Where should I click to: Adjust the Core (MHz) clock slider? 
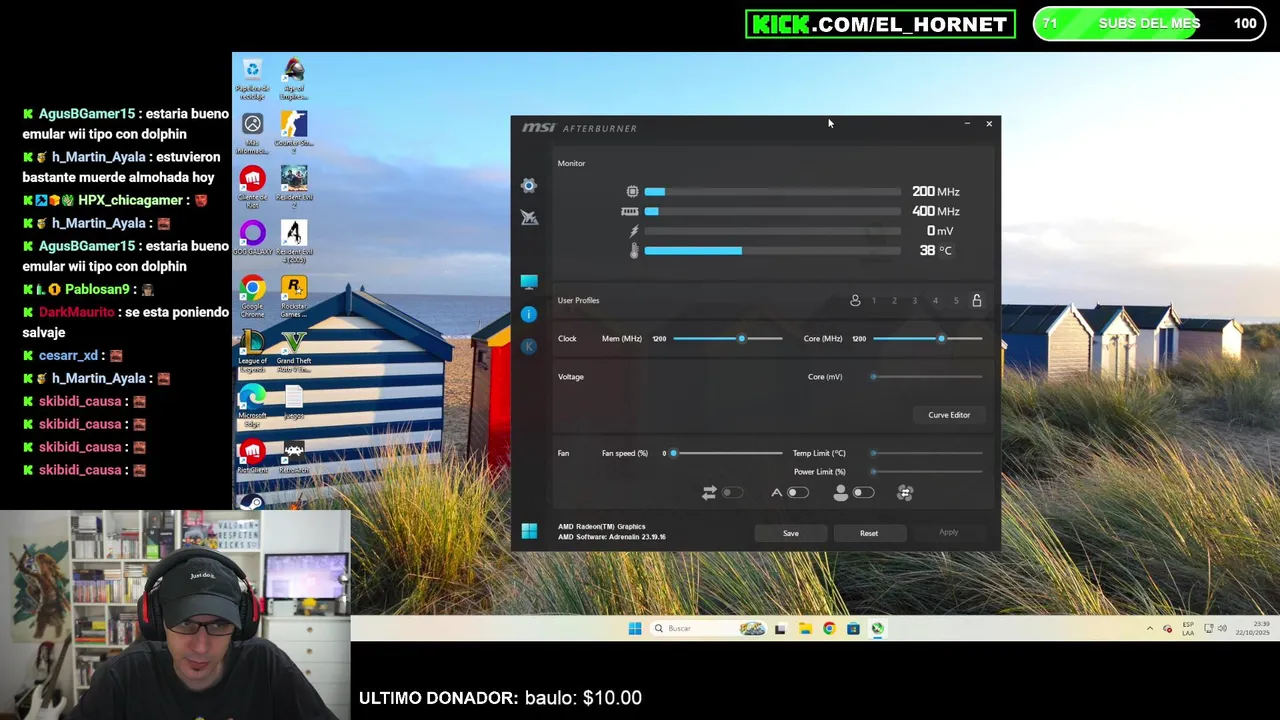coord(927,339)
